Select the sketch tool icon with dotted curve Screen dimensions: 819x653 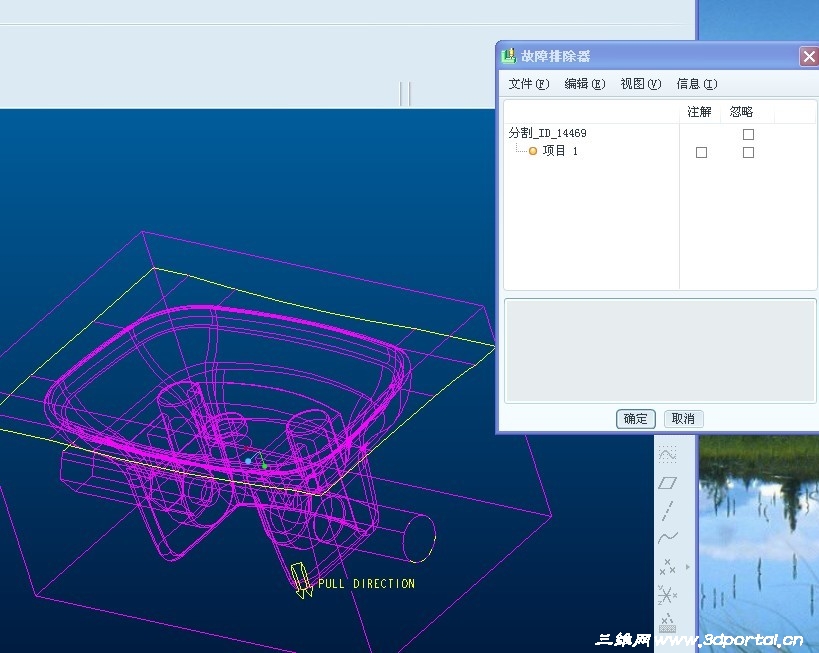click(668, 454)
